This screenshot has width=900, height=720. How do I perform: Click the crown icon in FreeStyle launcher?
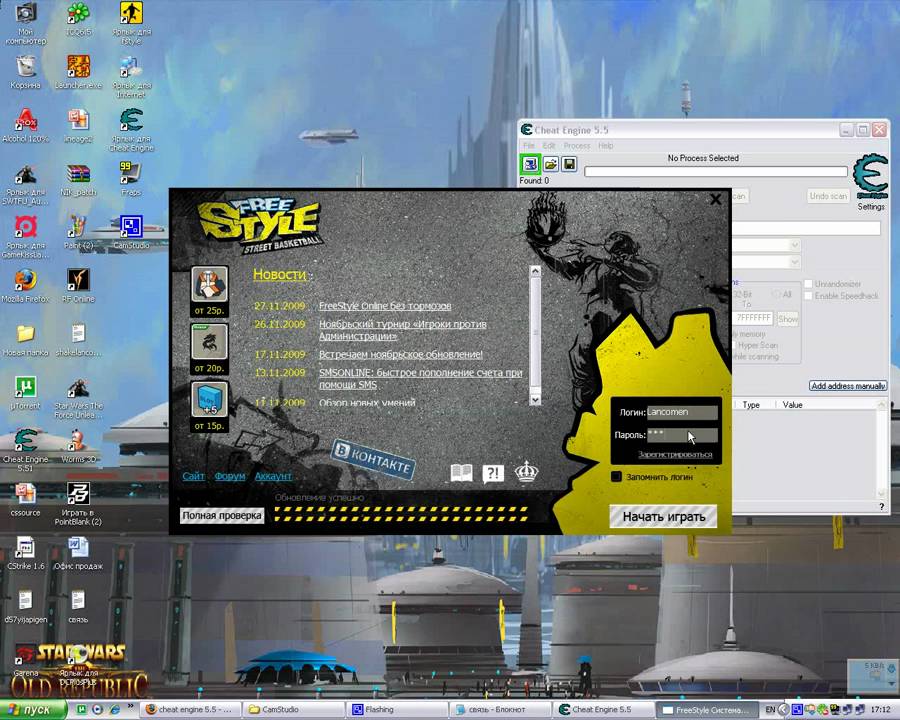point(526,472)
